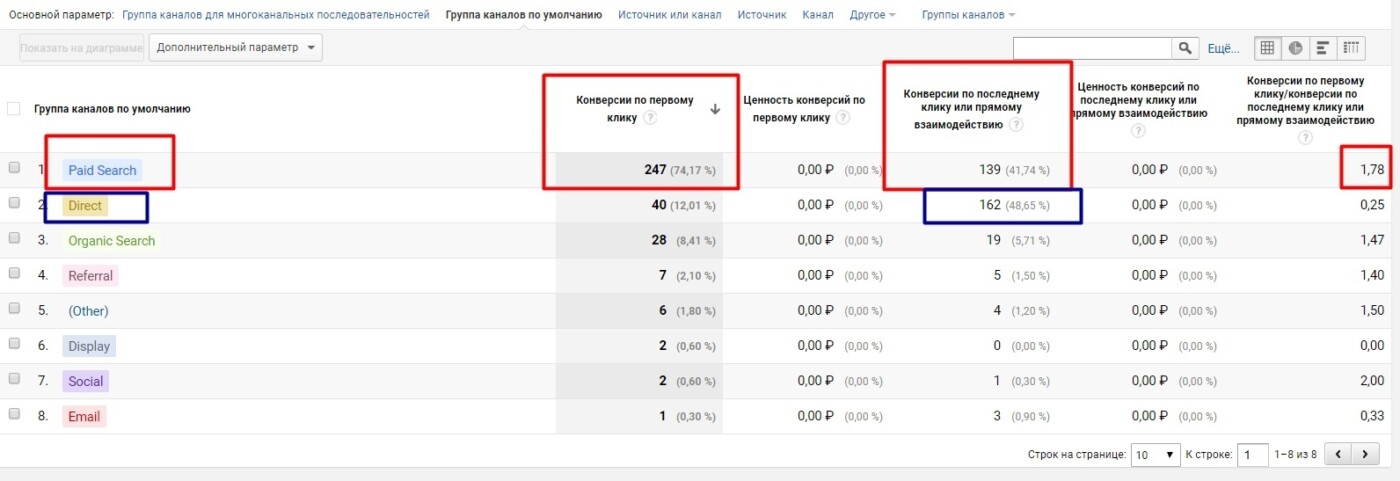This screenshot has height=481, width=1400.
Task: Open the Direct channel link
Action: (x=85, y=206)
